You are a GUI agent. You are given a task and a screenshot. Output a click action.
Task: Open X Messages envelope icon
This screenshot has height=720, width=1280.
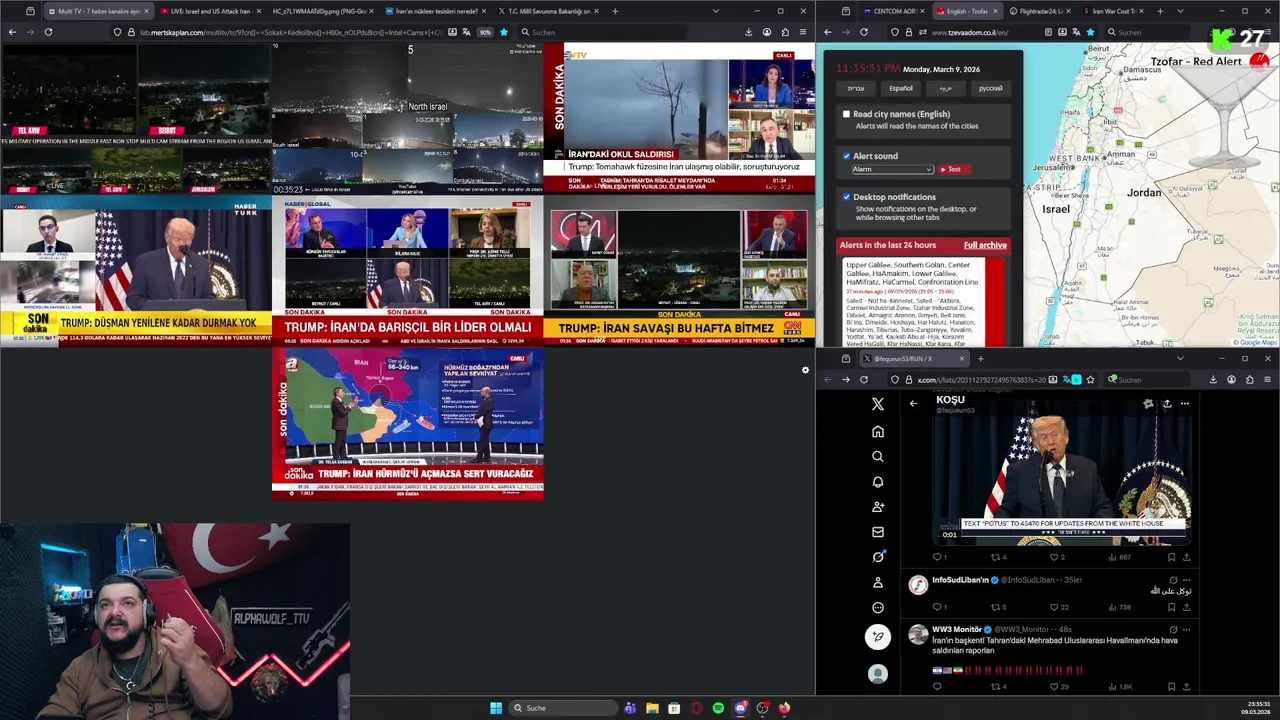click(x=878, y=532)
